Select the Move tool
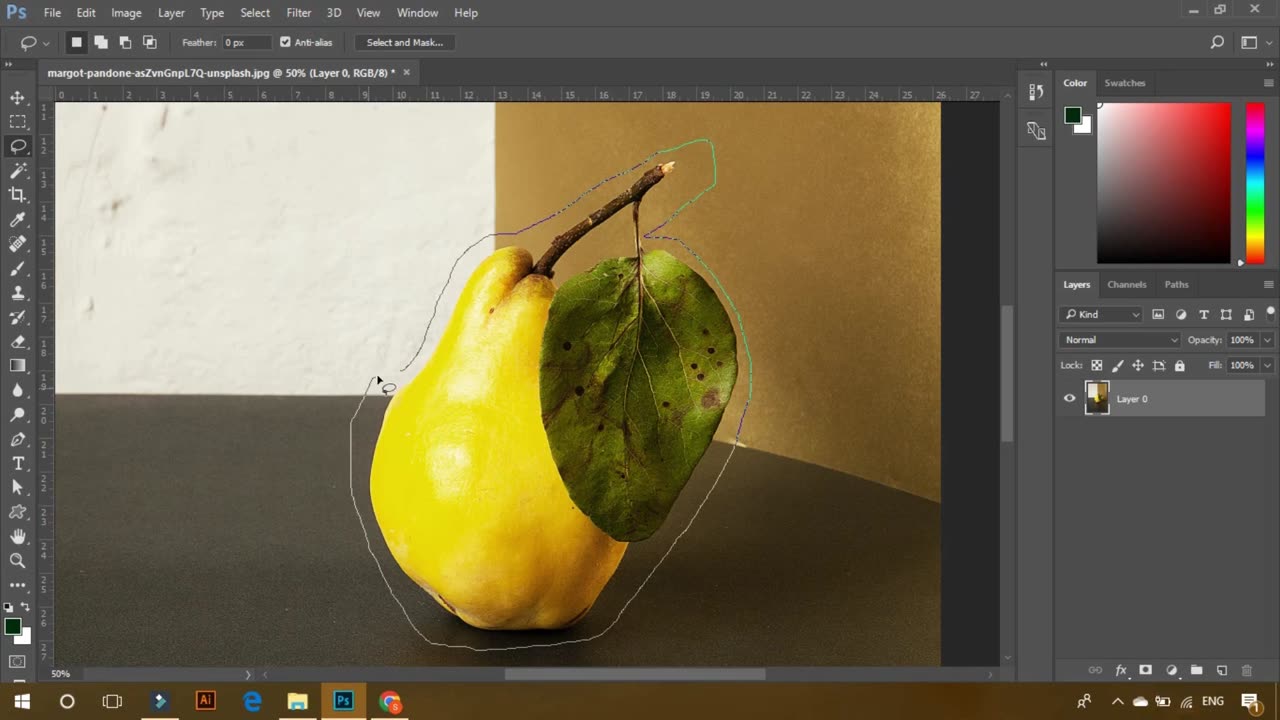Image resolution: width=1280 pixels, height=720 pixels. pos(18,97)
